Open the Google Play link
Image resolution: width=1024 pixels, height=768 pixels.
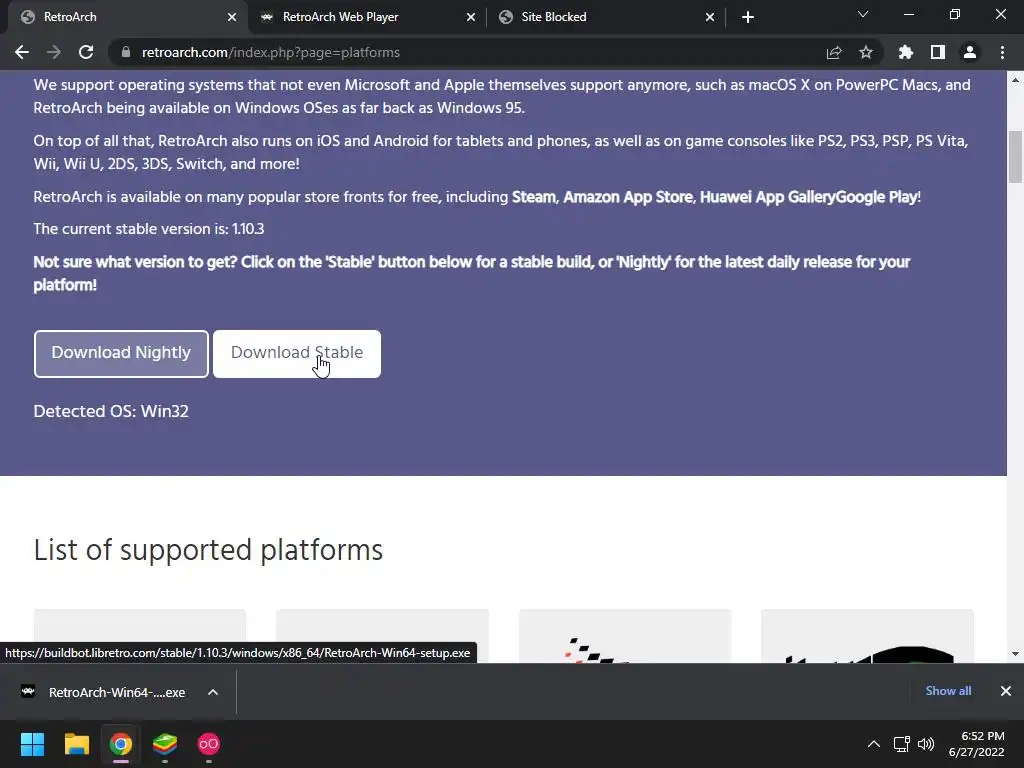tap(876, 197)
